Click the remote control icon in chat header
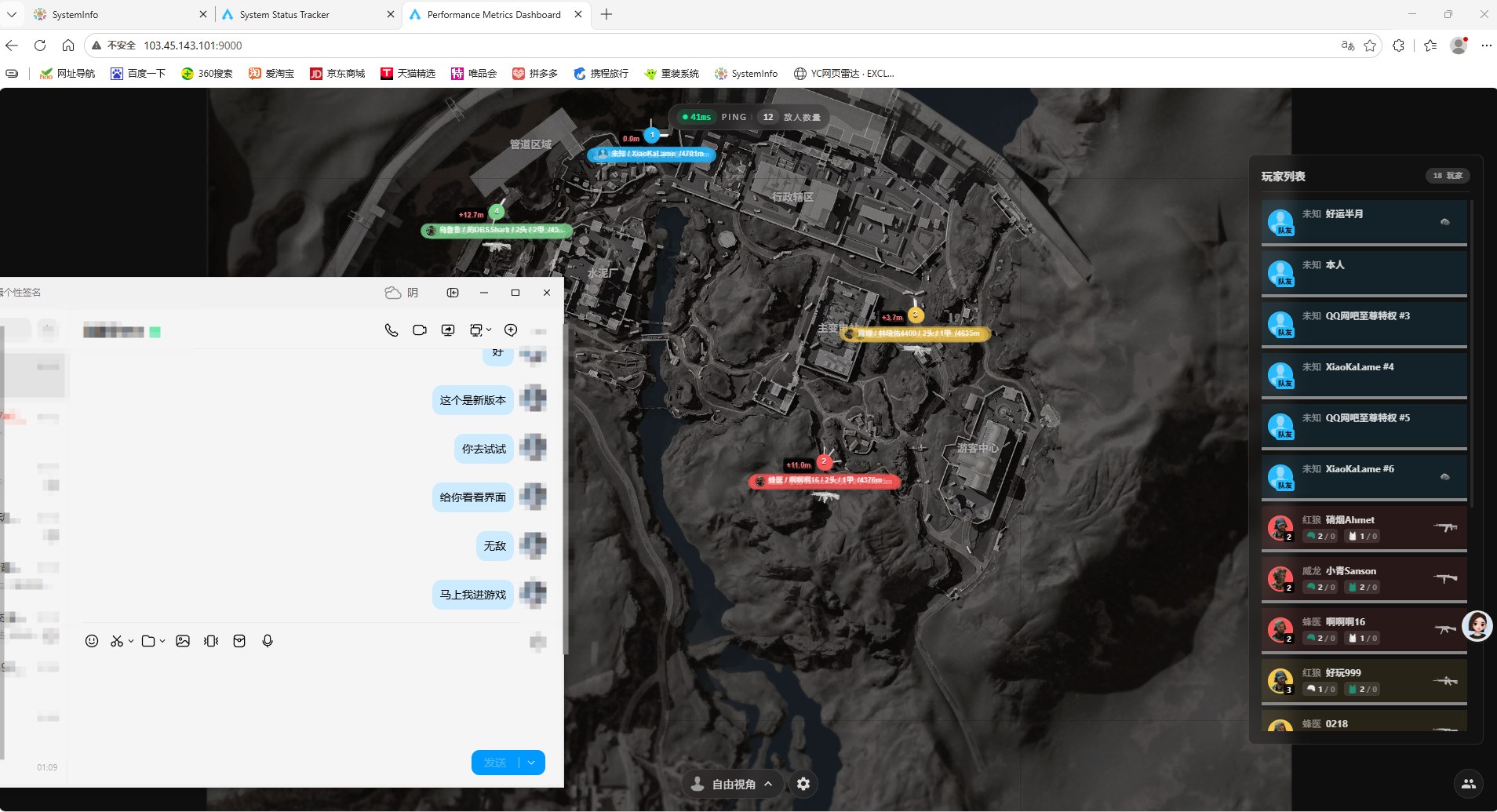1497x812 pixels. point(475,330)
